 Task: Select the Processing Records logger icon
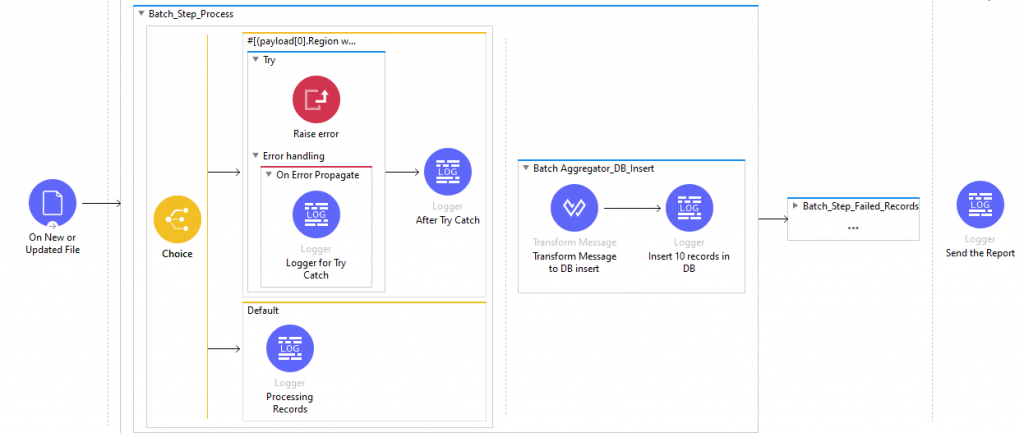pyautogui.click(x=289, y=350)
